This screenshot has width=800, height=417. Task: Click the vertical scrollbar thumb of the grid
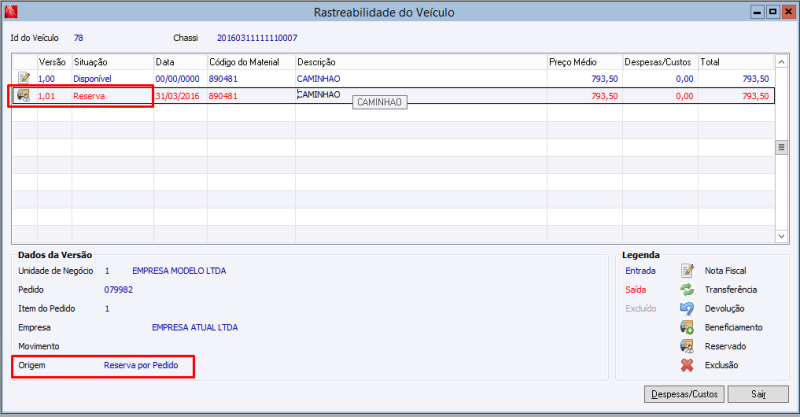(x=781, y=148)
